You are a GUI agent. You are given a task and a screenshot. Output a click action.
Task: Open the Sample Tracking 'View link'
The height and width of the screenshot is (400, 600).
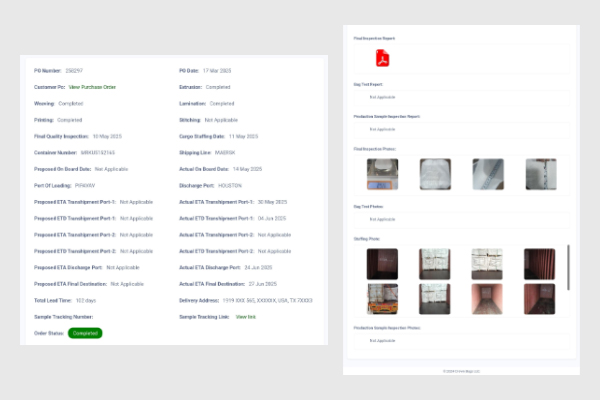(x=244, y=315)
